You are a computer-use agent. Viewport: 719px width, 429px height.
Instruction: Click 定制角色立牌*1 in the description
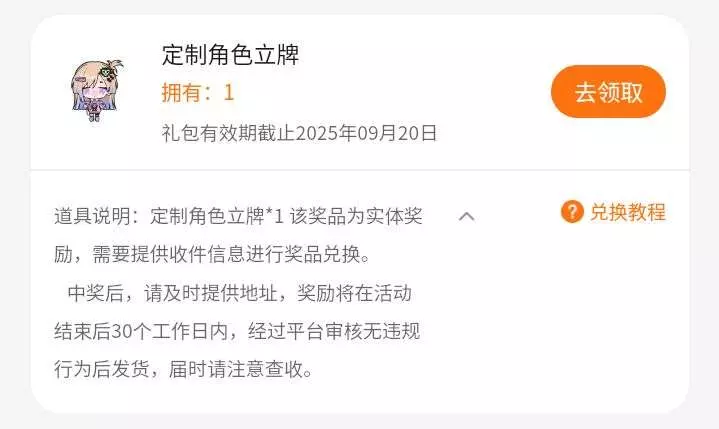[217, 216]
